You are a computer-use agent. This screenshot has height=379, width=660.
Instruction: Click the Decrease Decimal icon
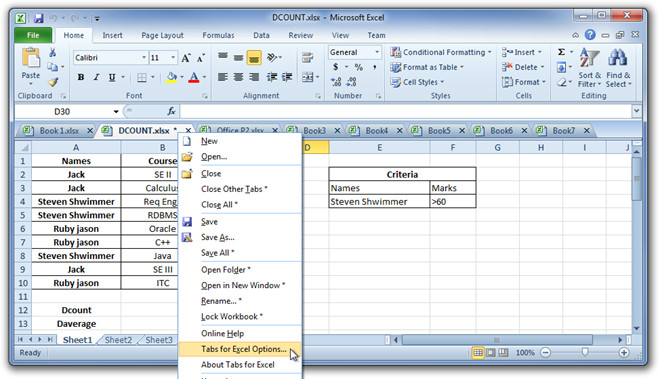click(351, 82)
